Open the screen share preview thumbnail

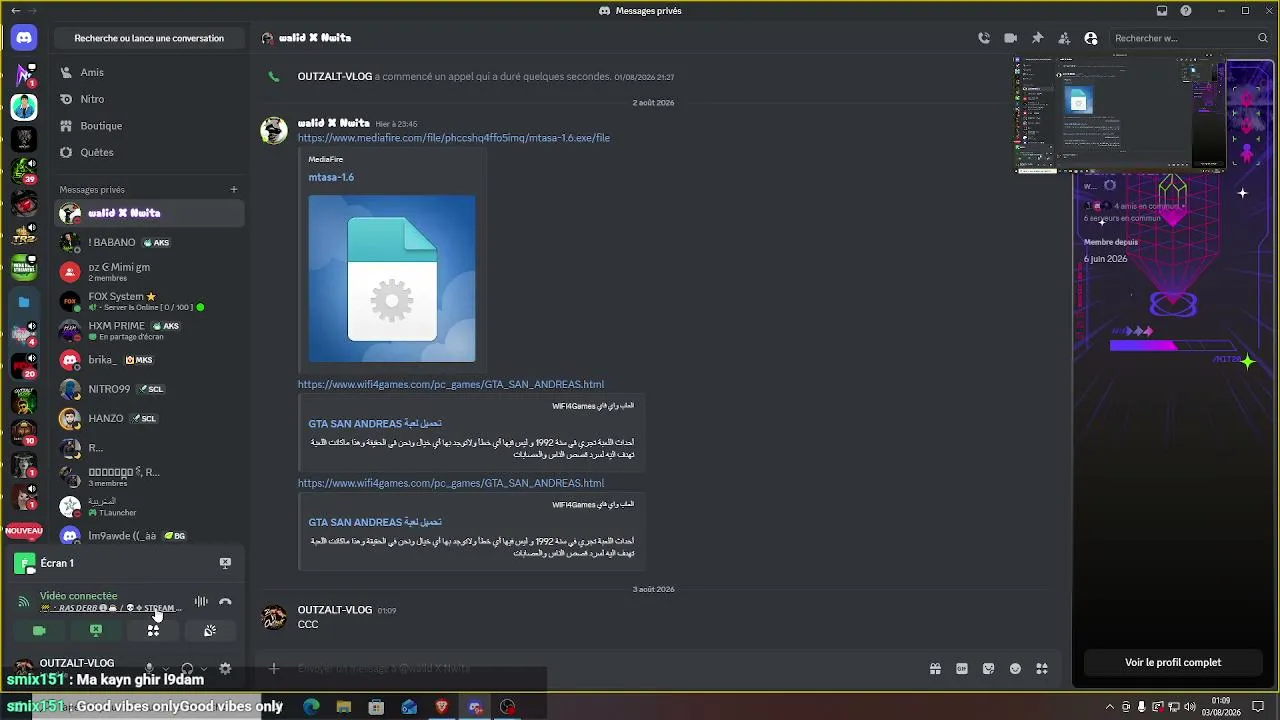[1120, 114]
